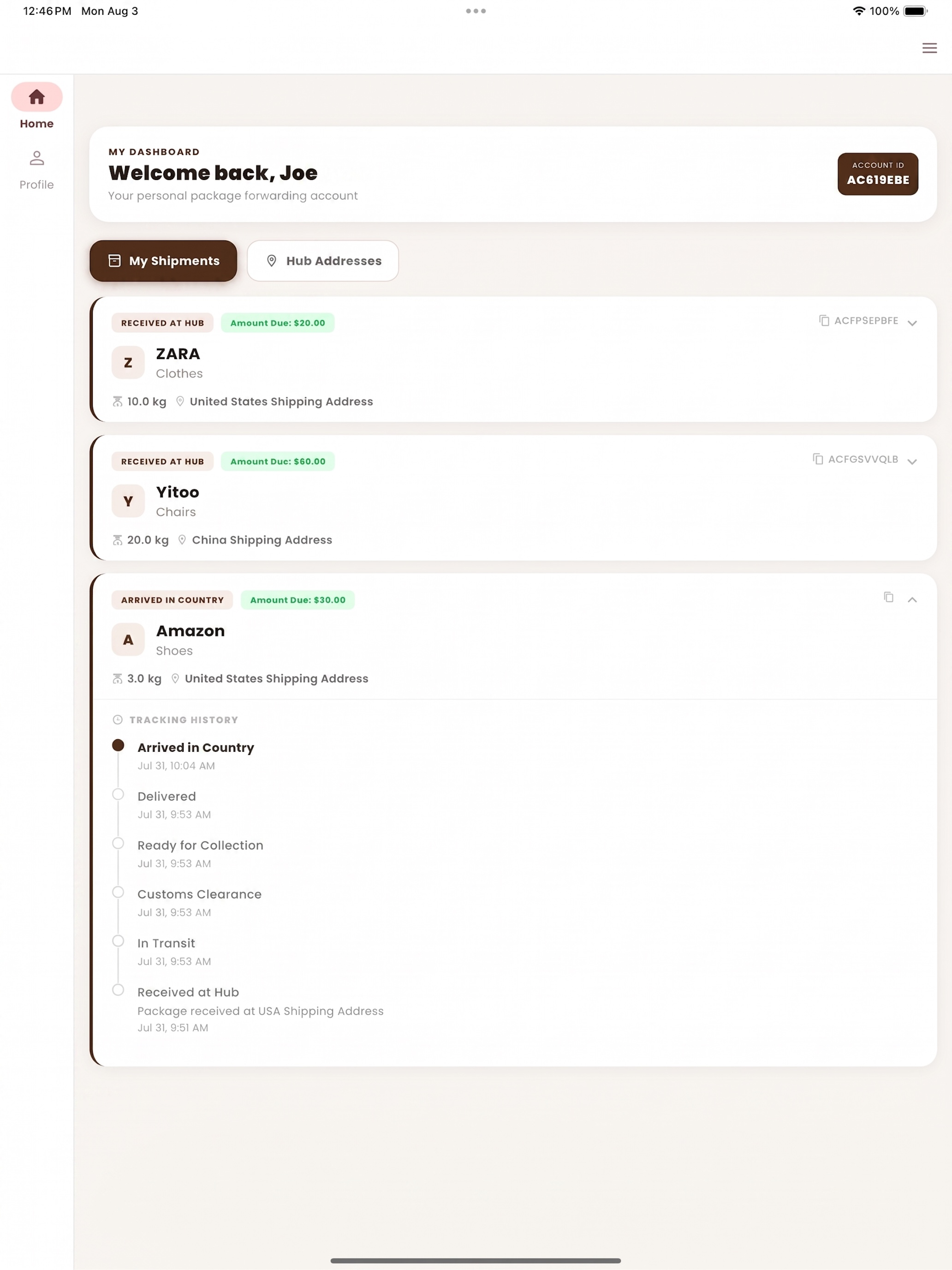Select the Customs Clearance timeline dot

[118, 892]
